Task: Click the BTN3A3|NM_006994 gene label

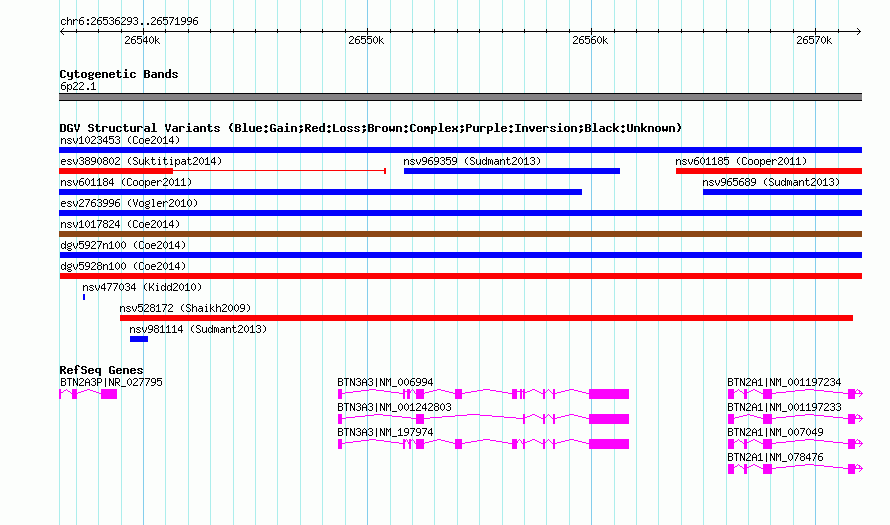Action: 385,383
